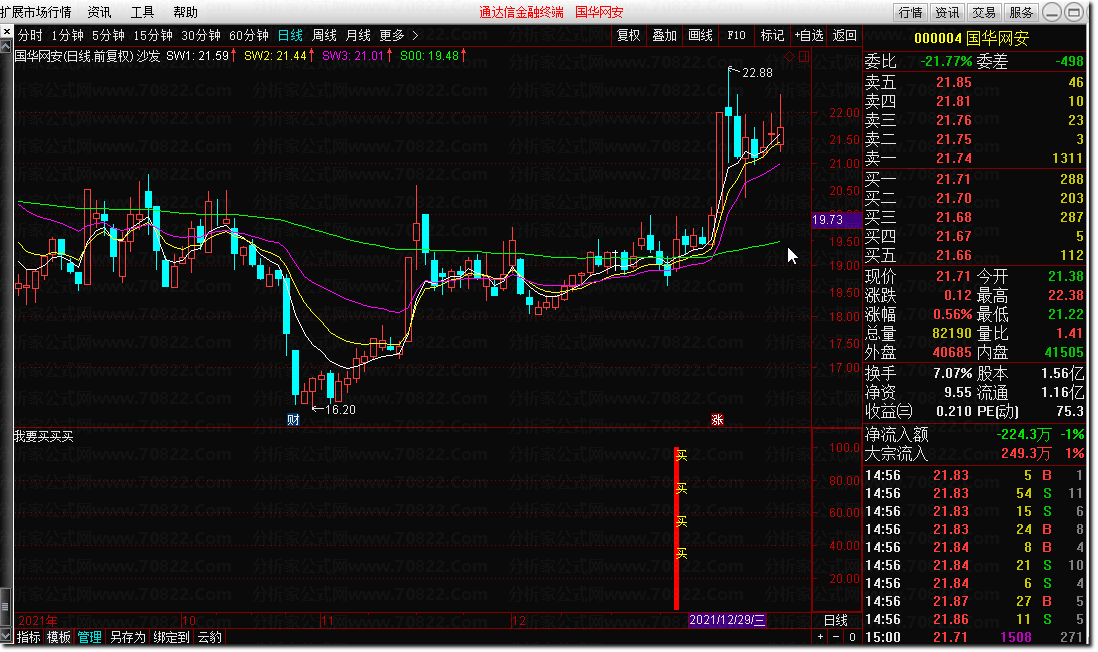Click the 卖五 price 21.85
Screen dimensions: 1098x652
click(x=954, y=82)
